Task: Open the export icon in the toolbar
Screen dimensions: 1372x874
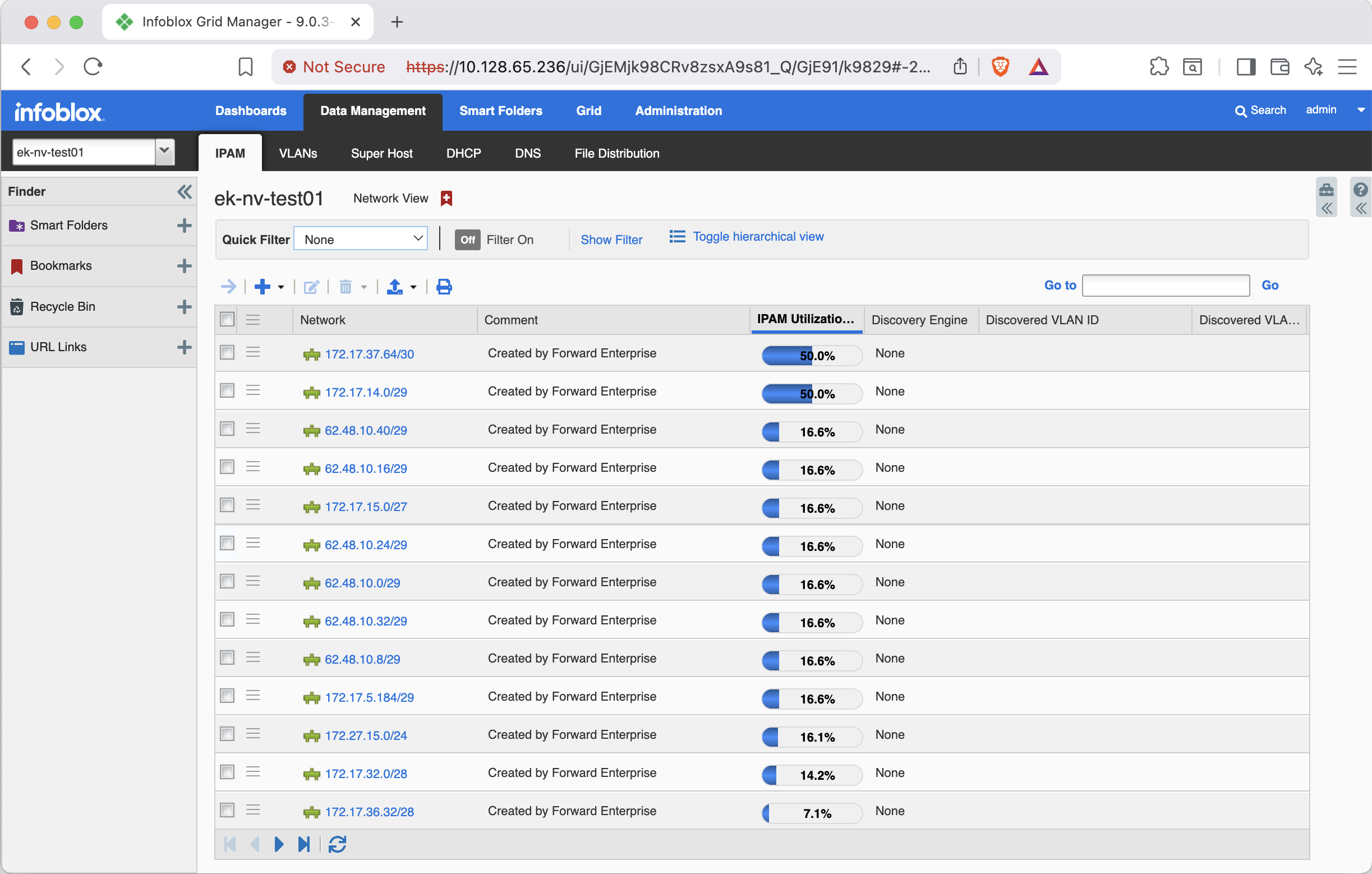Action: [x=397, y=287]
